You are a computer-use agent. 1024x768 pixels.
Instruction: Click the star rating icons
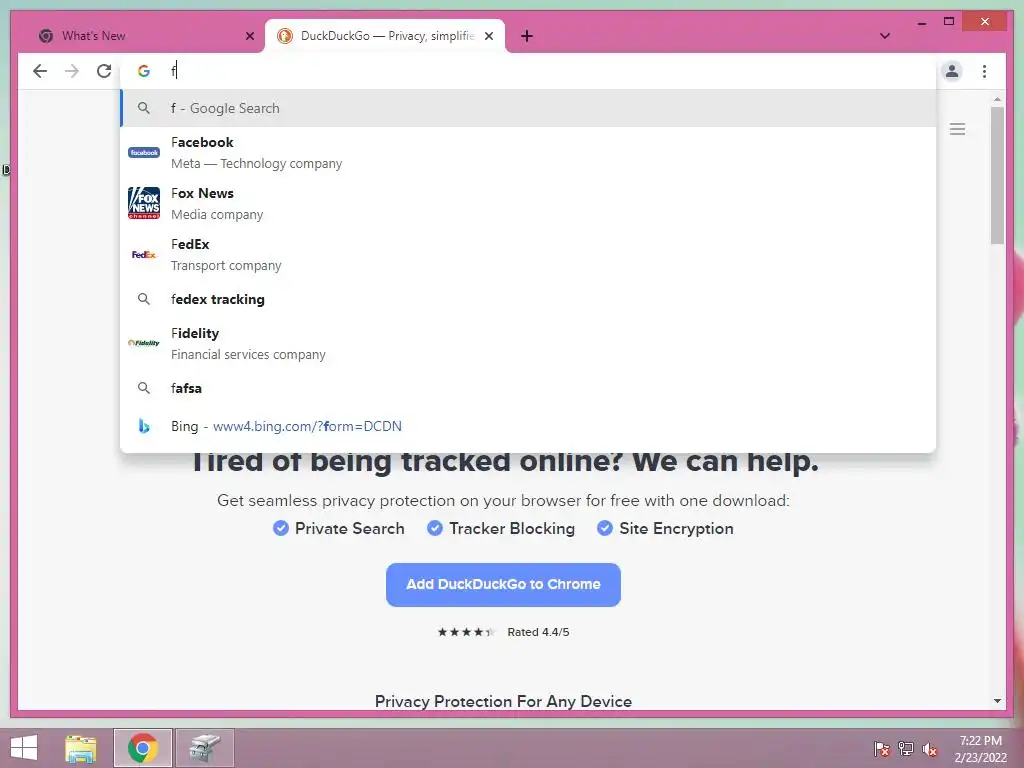coord(466,632)
